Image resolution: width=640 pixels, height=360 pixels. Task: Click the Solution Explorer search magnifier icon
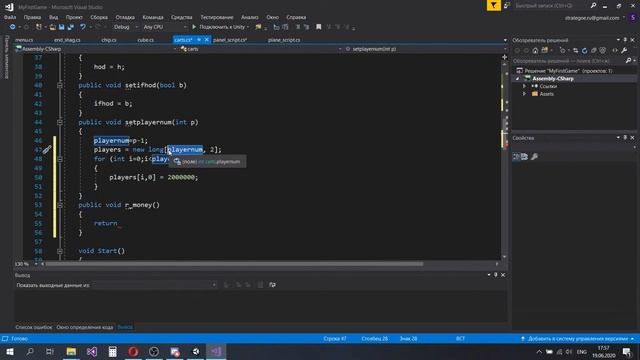coord(628,61)
